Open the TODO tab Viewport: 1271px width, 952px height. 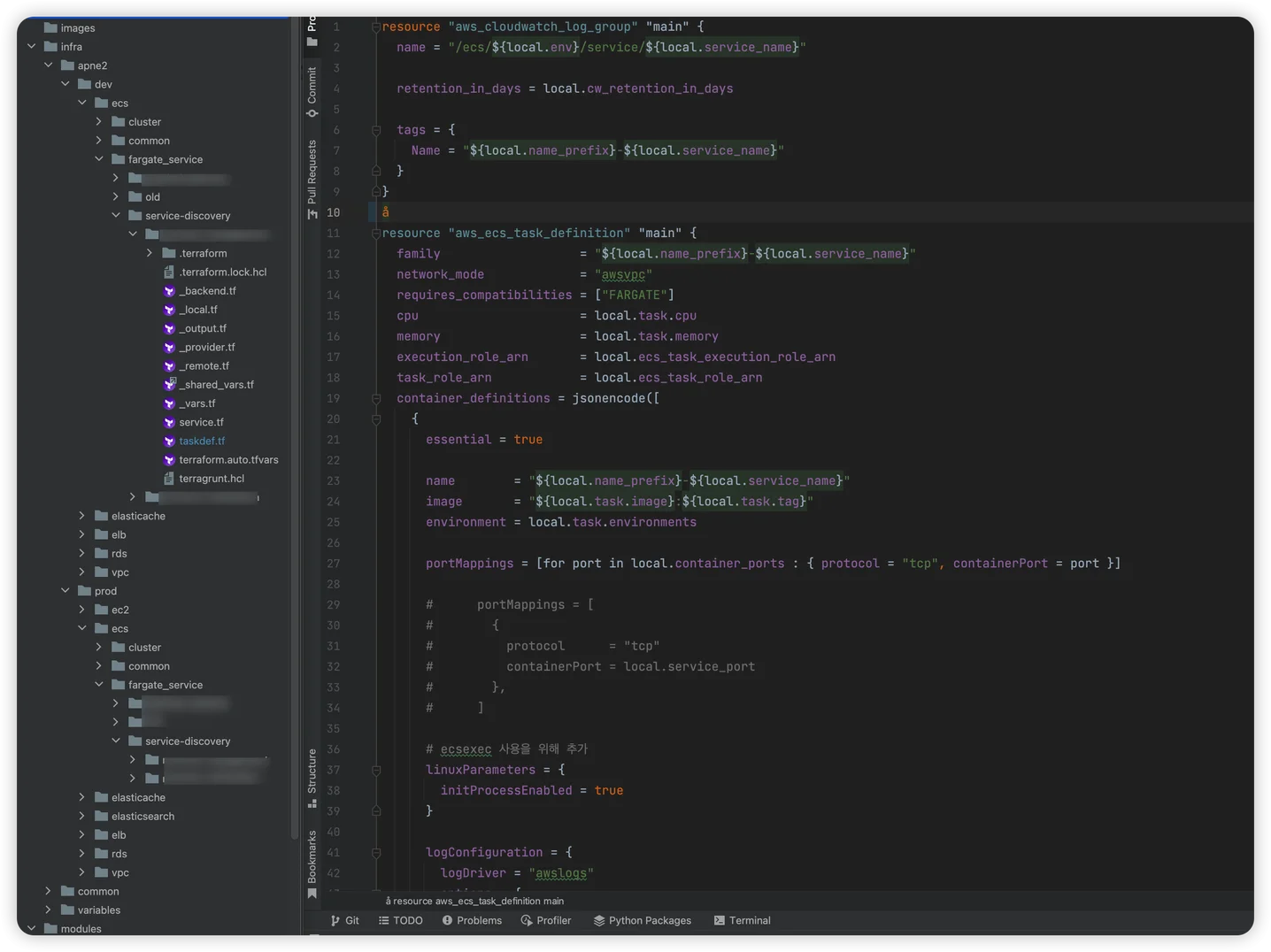[x=400, y=920]
